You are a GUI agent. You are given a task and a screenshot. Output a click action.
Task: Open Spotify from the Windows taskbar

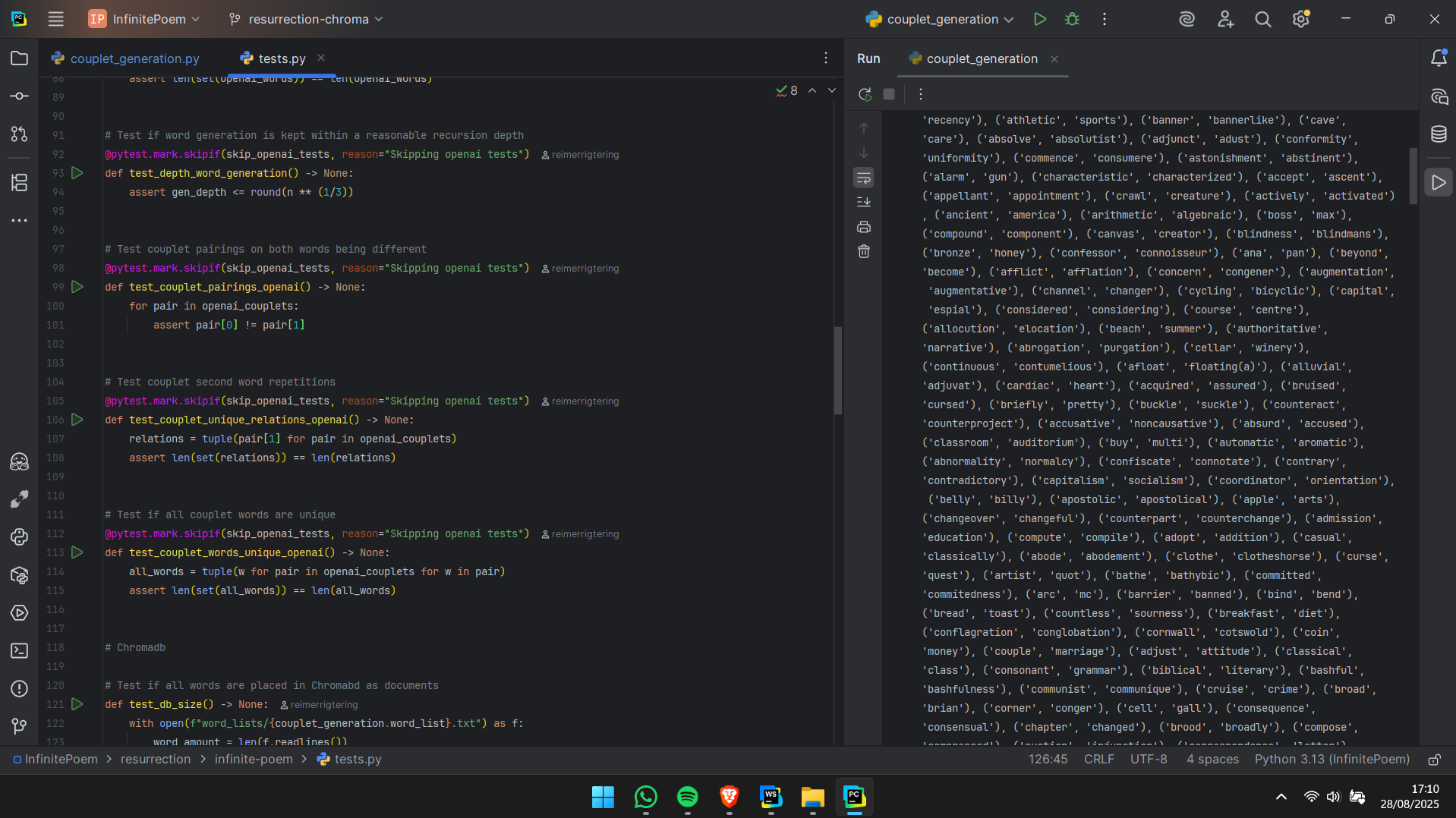[688, 797]
